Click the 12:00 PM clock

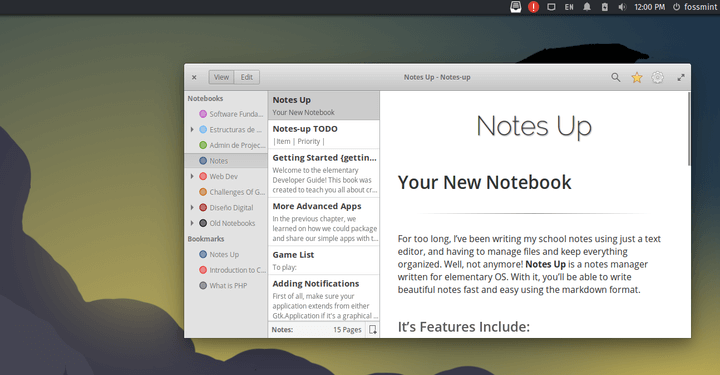[649, 7]
